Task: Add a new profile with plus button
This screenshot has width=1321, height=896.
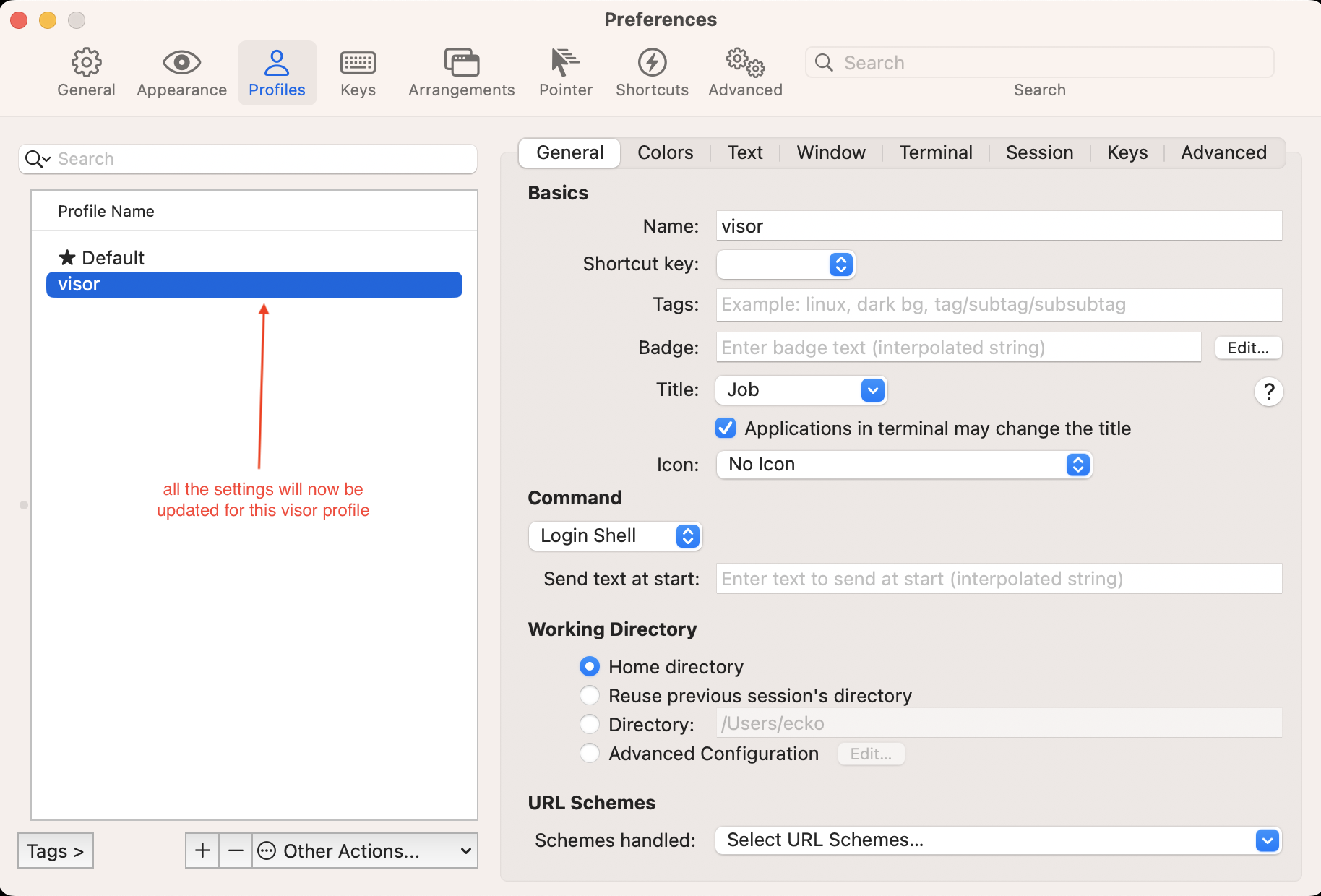Action: (202, 850)
